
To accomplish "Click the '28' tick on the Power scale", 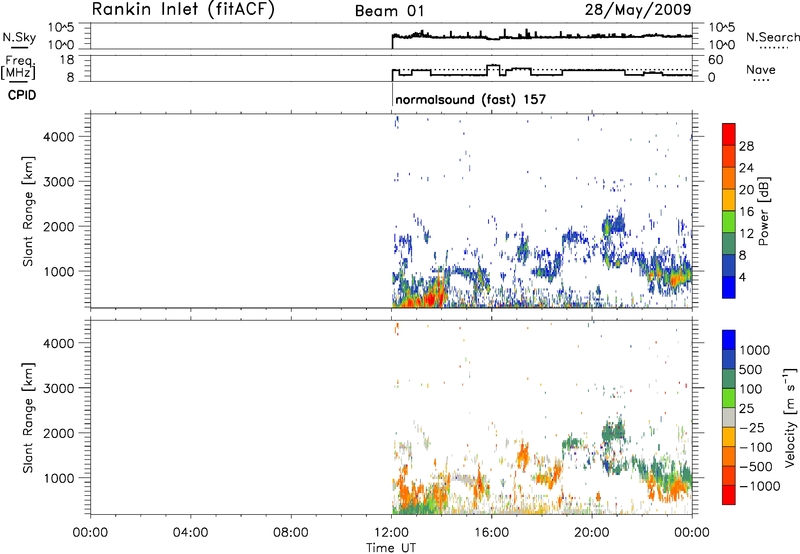I will tap(746, 146).
